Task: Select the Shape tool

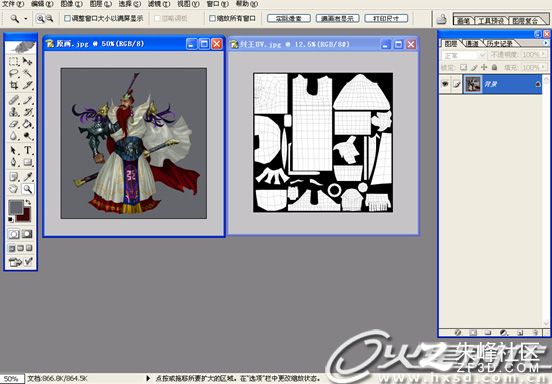Action: [27, 162]
